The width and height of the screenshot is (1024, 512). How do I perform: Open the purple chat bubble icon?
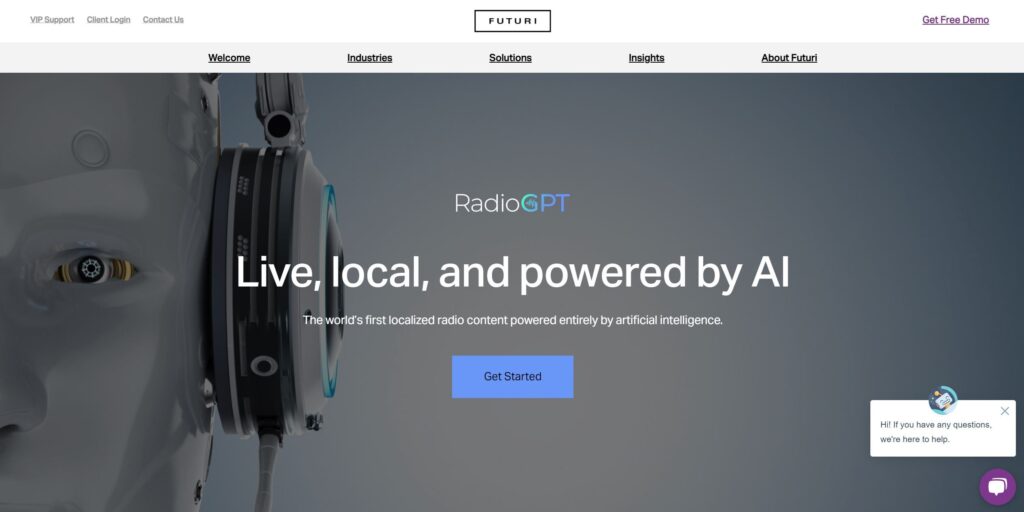(997, 487)
